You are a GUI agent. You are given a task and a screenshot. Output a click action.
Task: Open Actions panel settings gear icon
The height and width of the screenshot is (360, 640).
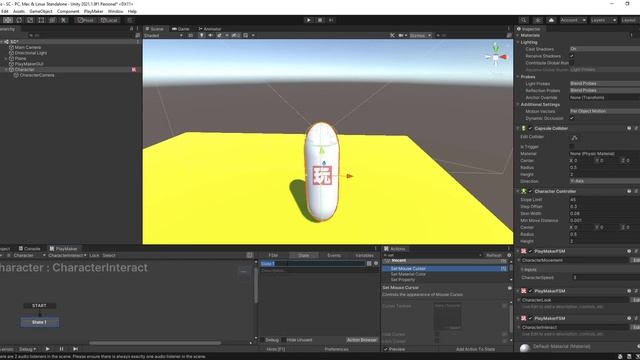click(509, 255)
